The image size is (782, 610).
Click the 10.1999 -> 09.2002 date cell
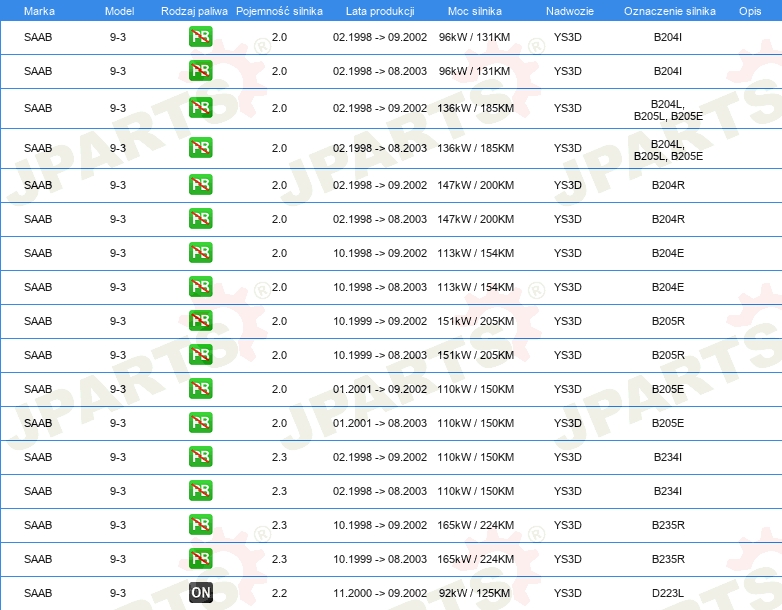[380, 321]
